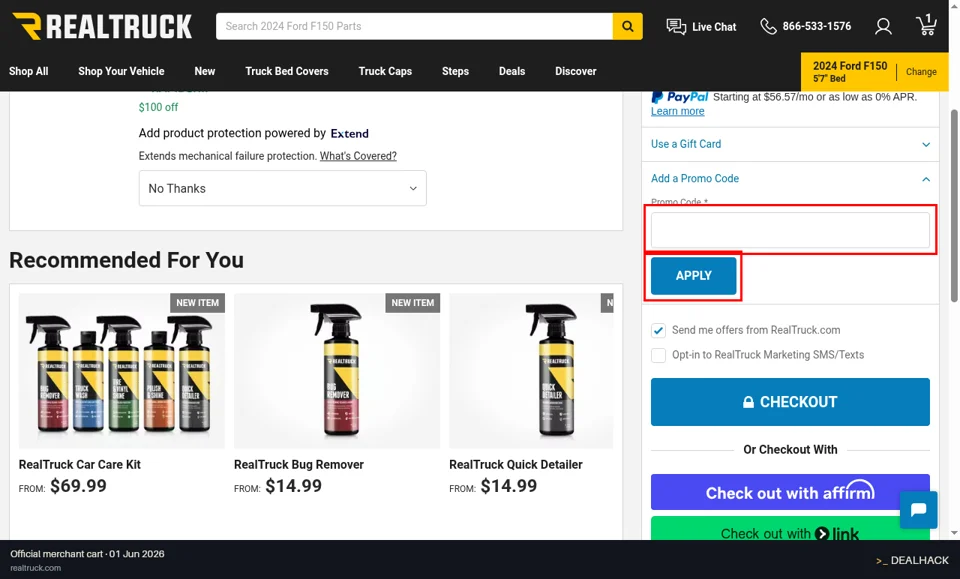The width and height of the screenshot is (960, 579).
Task: Select the New menu item
Action: tap(204, 71)
